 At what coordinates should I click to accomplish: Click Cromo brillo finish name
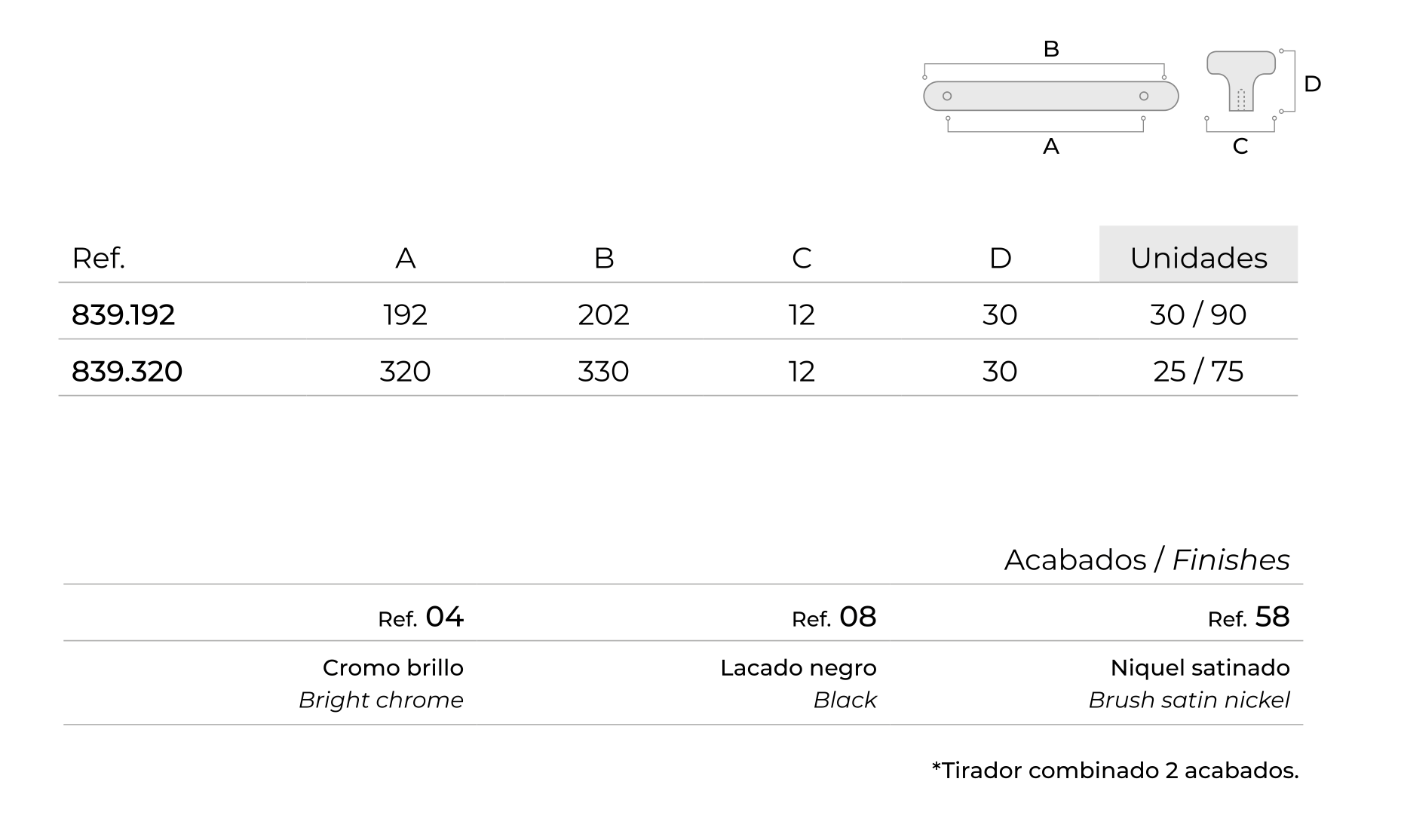(393, 667)
